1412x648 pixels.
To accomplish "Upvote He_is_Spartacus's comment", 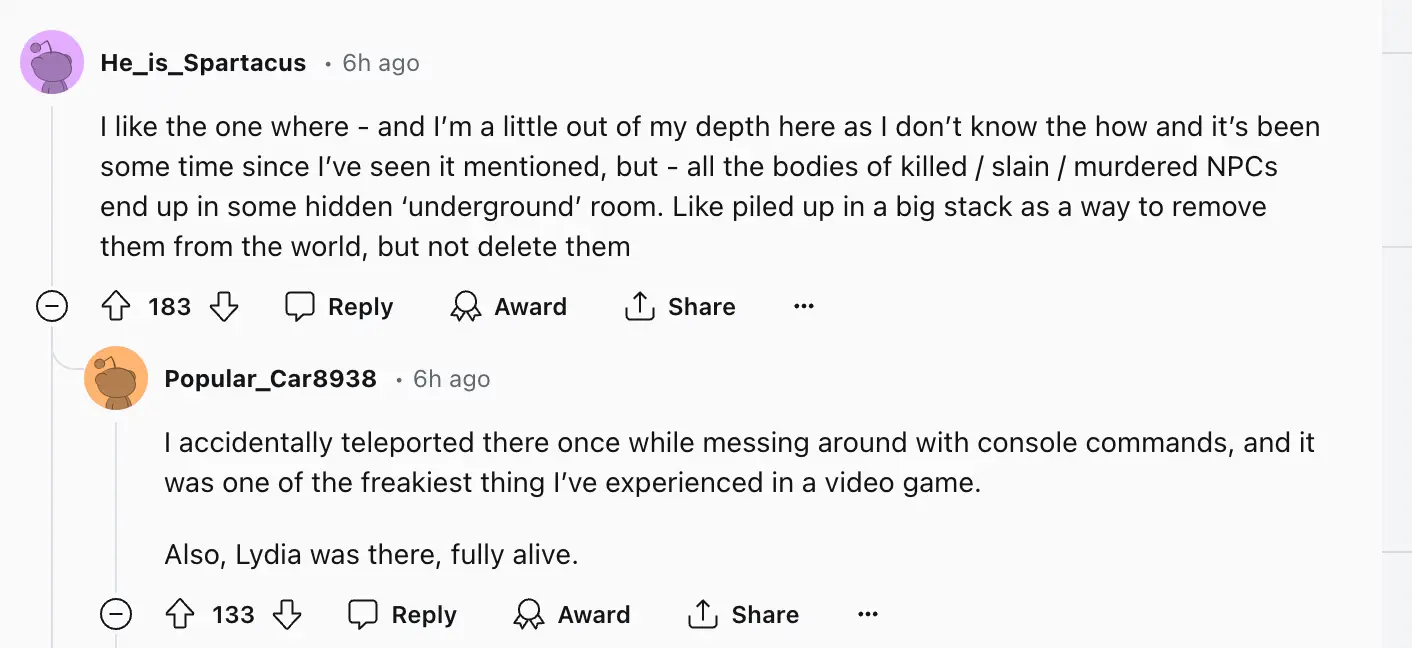I will point(116,307).
